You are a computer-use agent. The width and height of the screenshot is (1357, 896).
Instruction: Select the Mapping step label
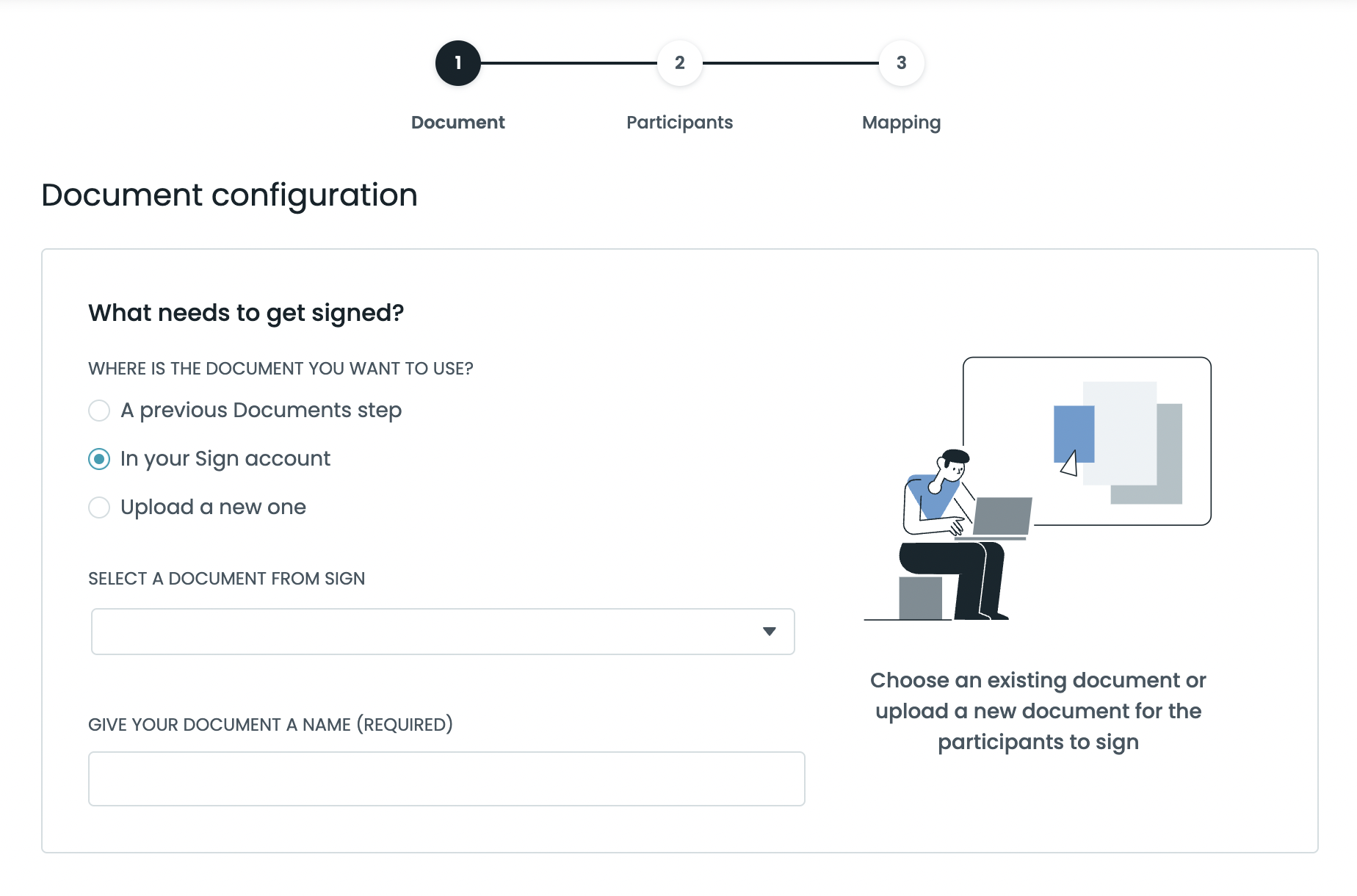901,122
